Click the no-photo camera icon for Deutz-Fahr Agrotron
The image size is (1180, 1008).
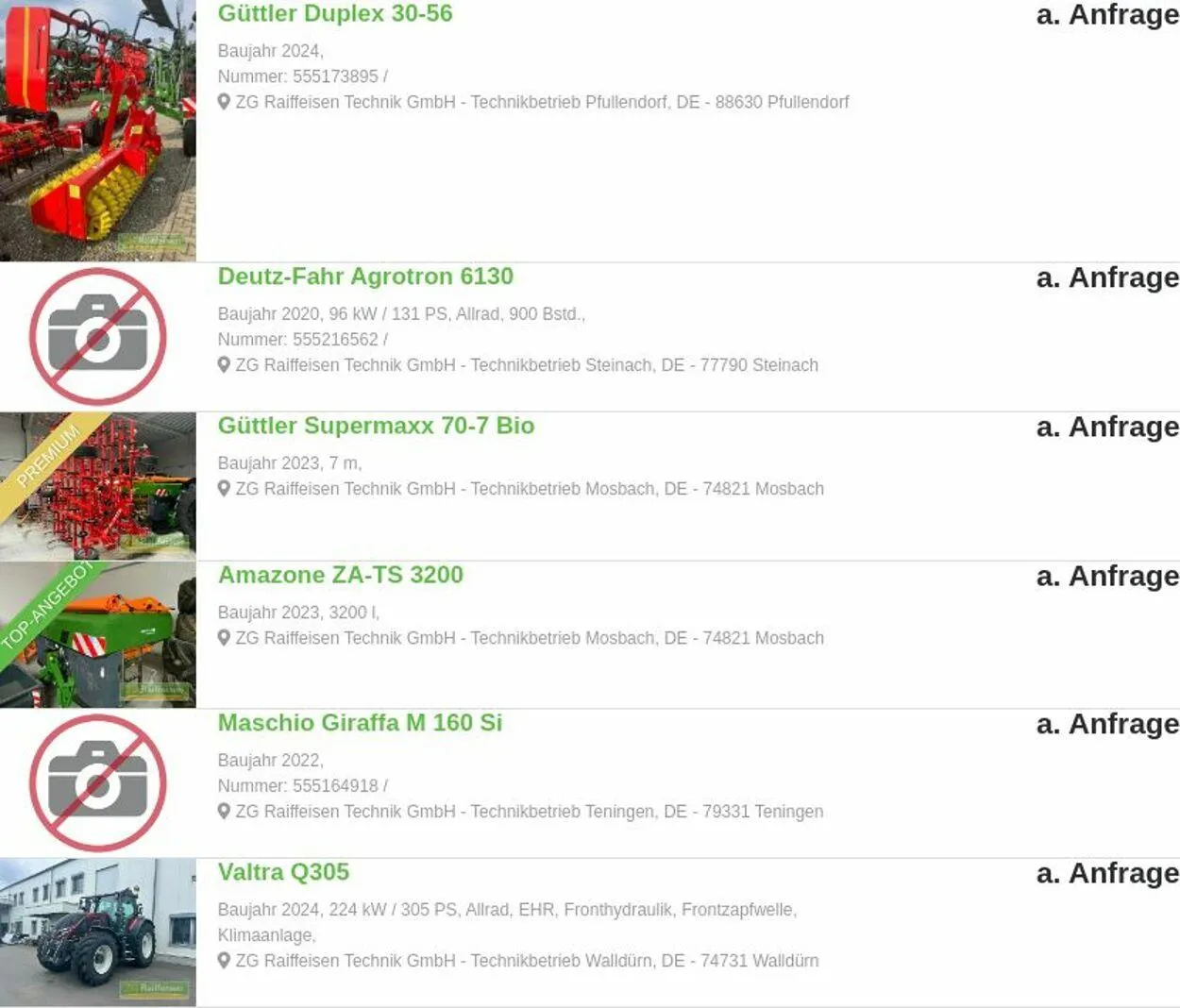(98, 337)
